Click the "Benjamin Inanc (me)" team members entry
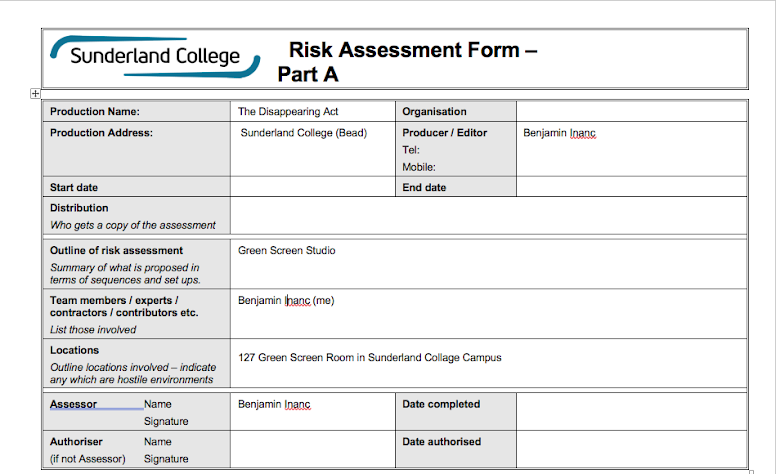 285,300
